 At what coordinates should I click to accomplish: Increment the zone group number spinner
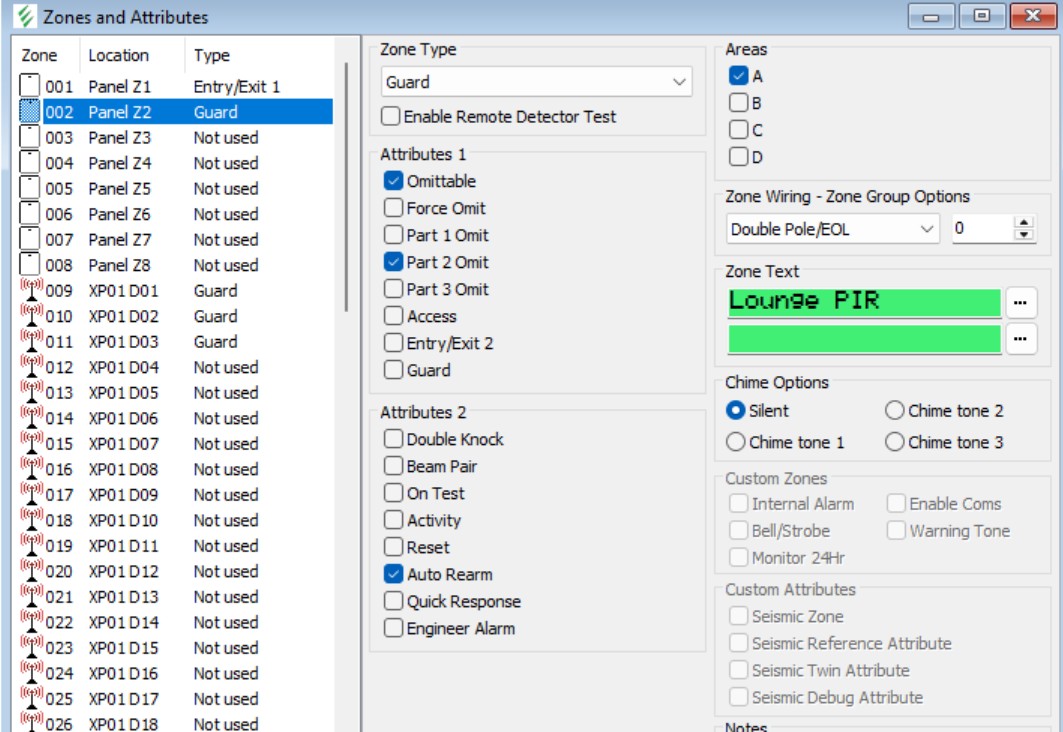coord(1023,223)
